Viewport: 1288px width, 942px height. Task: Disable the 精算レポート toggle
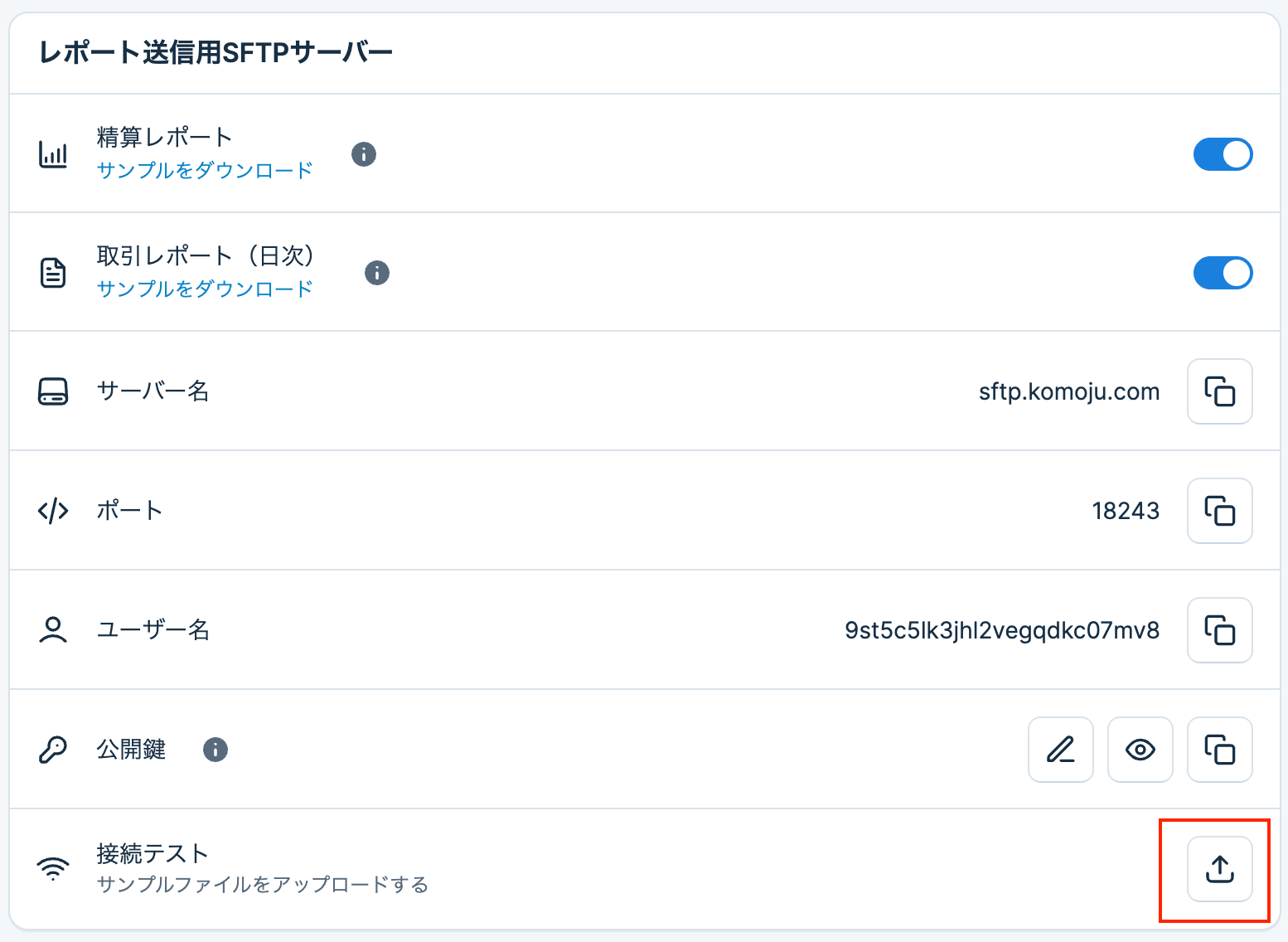click(x=1223, y=154)
